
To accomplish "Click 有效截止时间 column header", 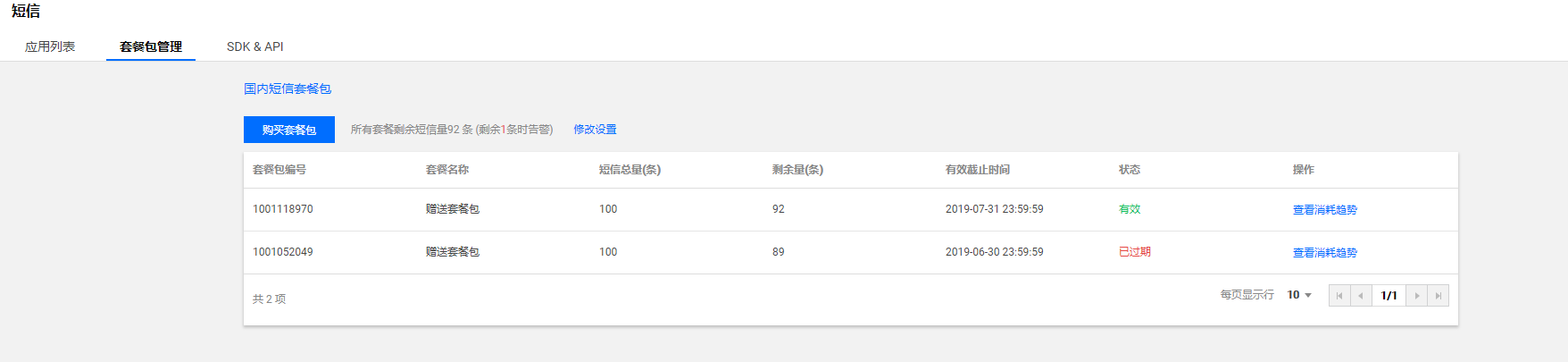I will tap(978, 170).
